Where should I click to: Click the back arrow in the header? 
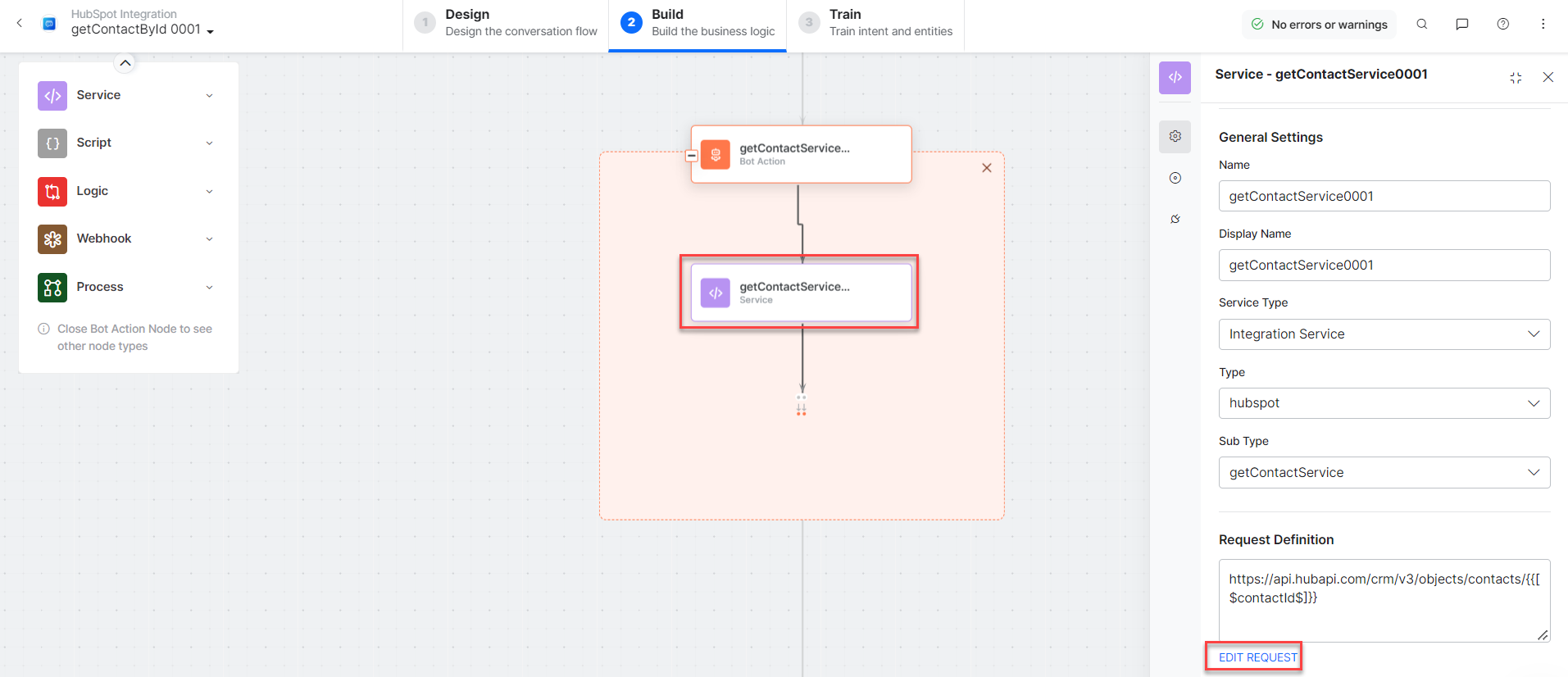pyautogui.click(x=20, y=23)
